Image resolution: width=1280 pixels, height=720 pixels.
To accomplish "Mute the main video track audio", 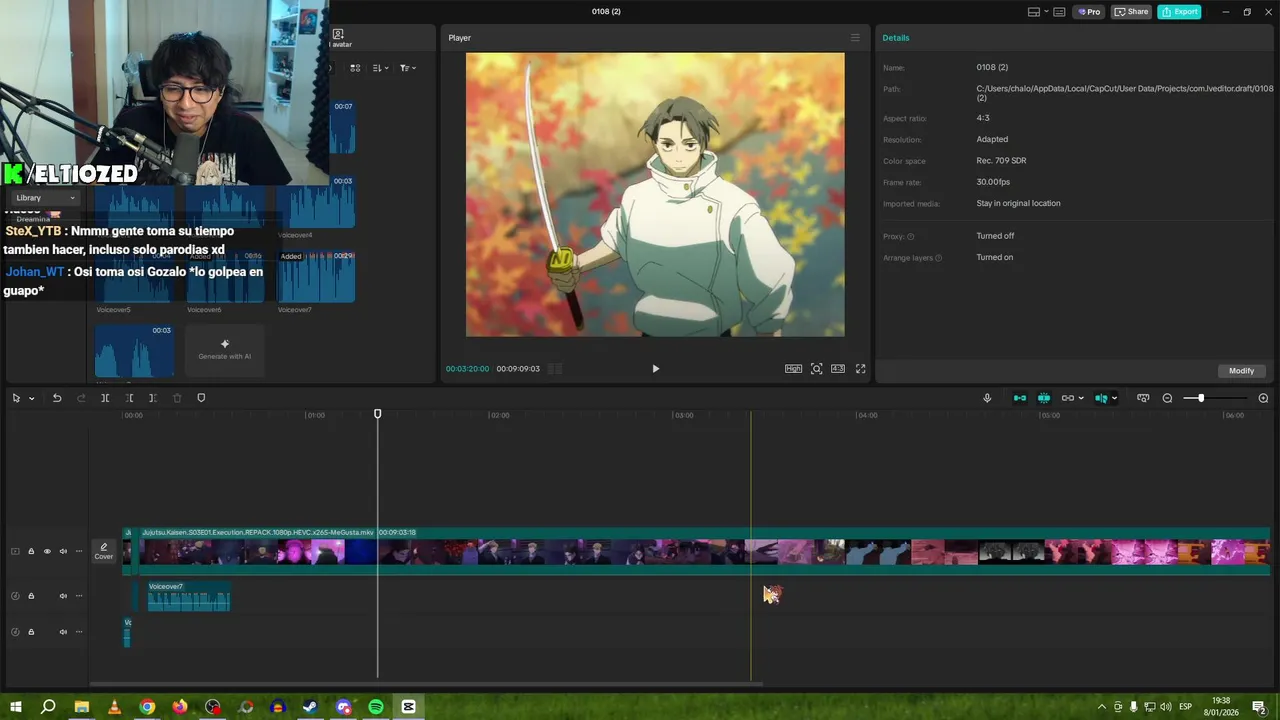I will [x=63, y=551].
